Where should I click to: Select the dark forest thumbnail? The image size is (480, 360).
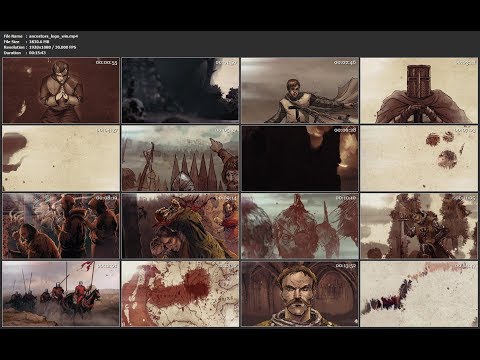pos(180,90)
